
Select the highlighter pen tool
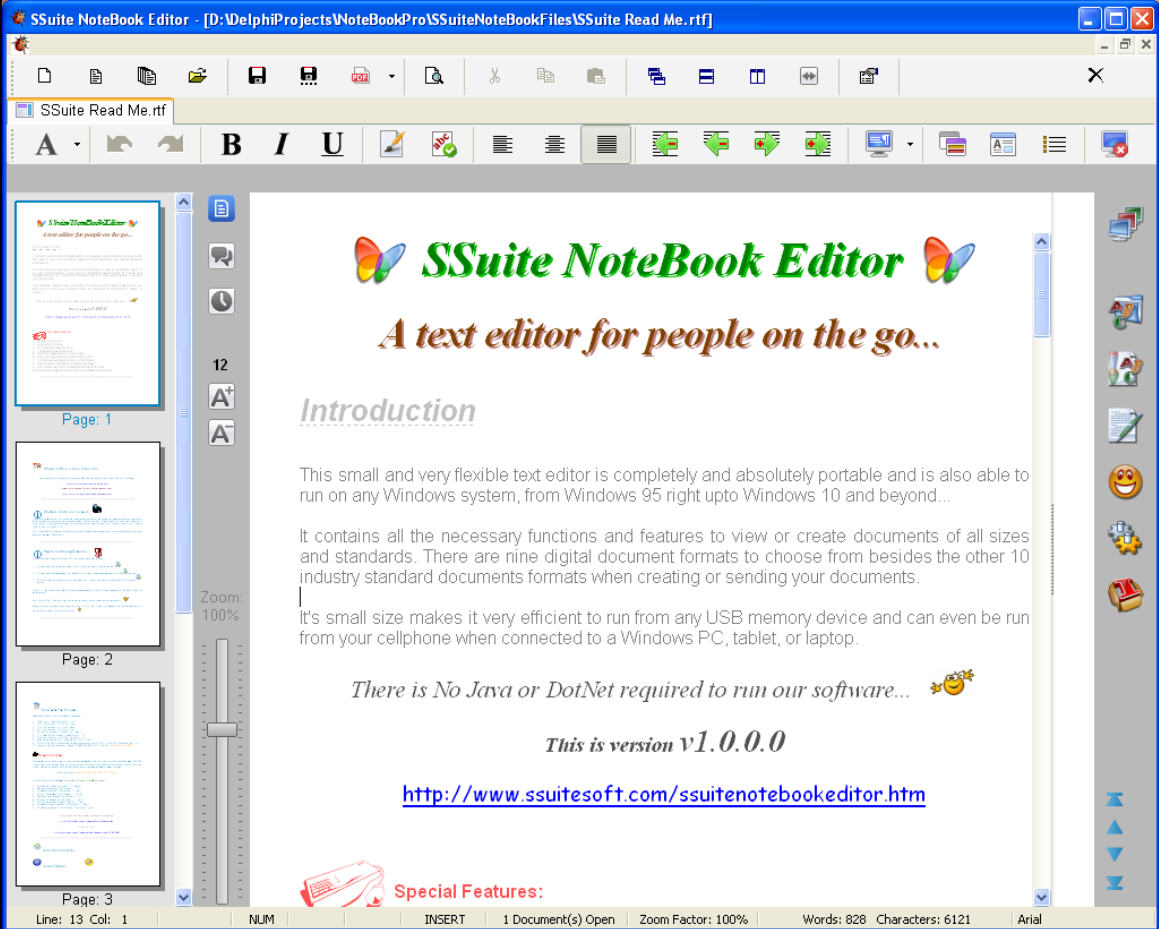(392, 143)
